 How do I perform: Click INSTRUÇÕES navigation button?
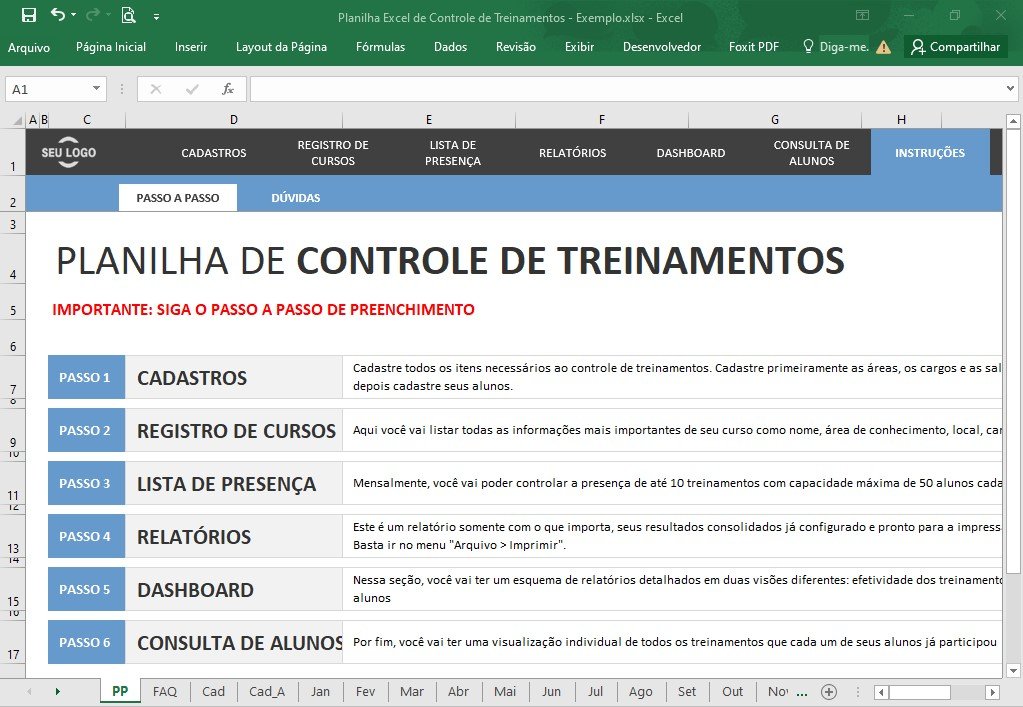pos(930,153)
